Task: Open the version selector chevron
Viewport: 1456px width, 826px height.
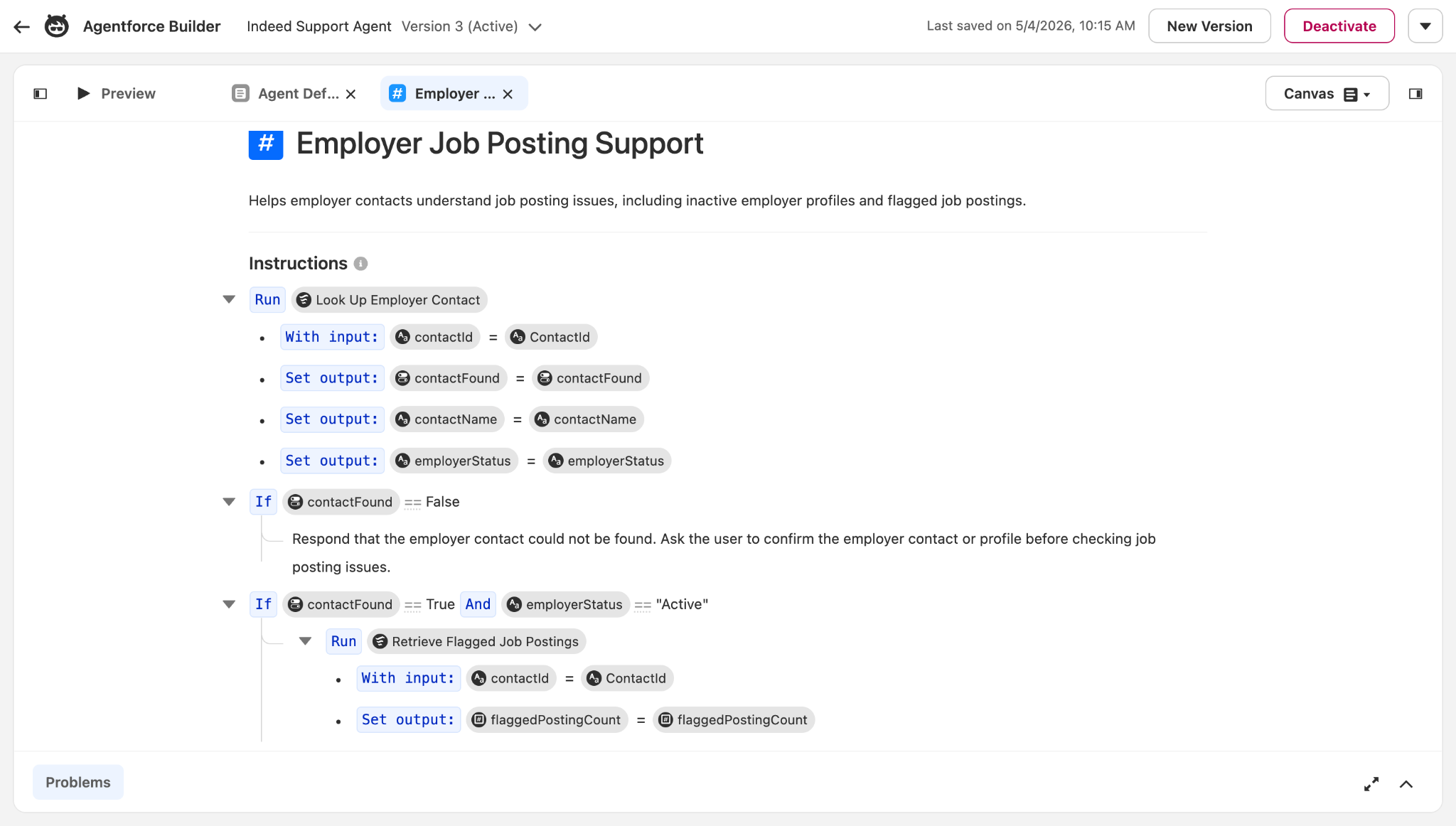Action: [x=535, y=27]
